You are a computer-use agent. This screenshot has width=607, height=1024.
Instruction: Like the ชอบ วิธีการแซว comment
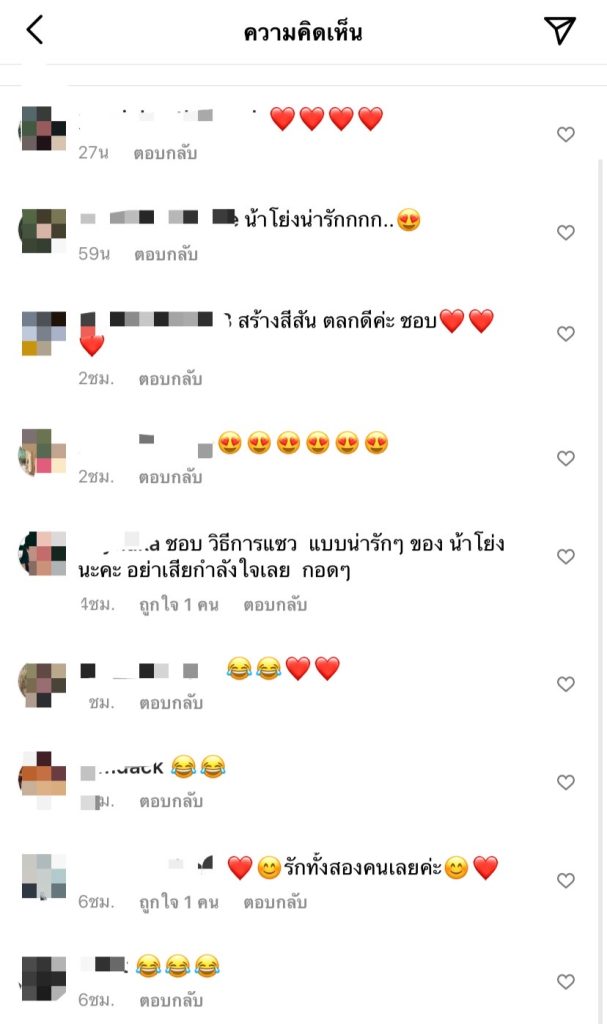coord(566,556)
